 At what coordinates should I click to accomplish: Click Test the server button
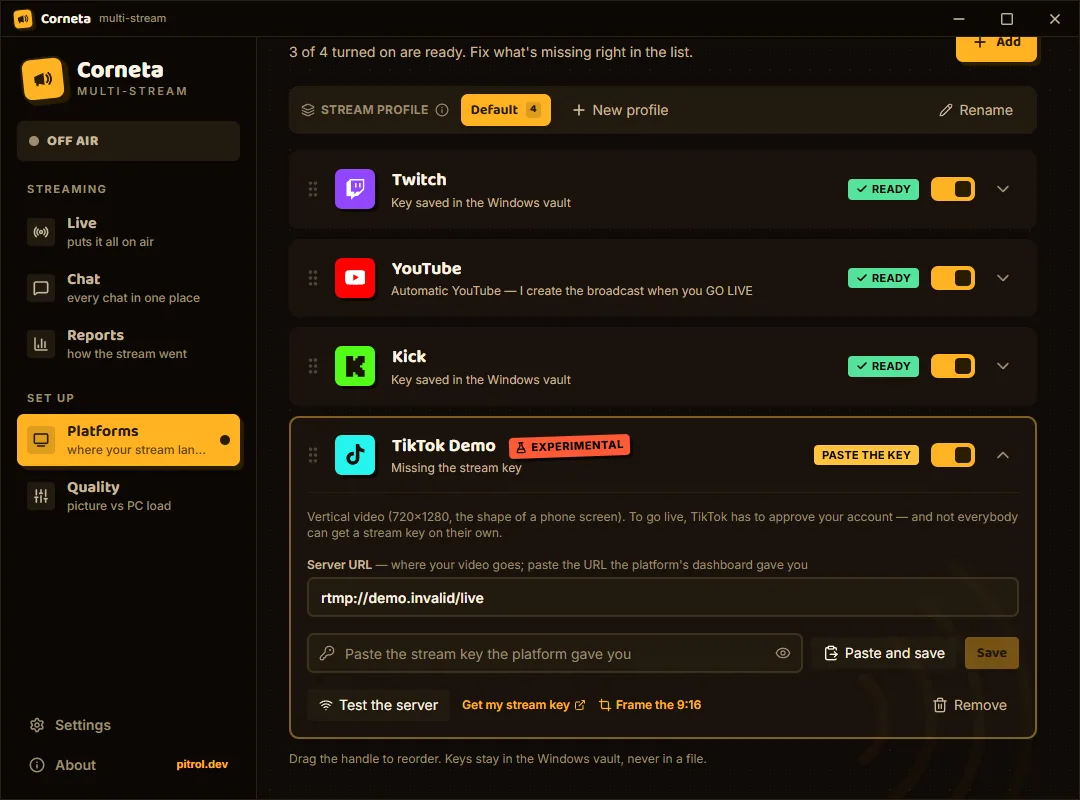pos(378,705)
